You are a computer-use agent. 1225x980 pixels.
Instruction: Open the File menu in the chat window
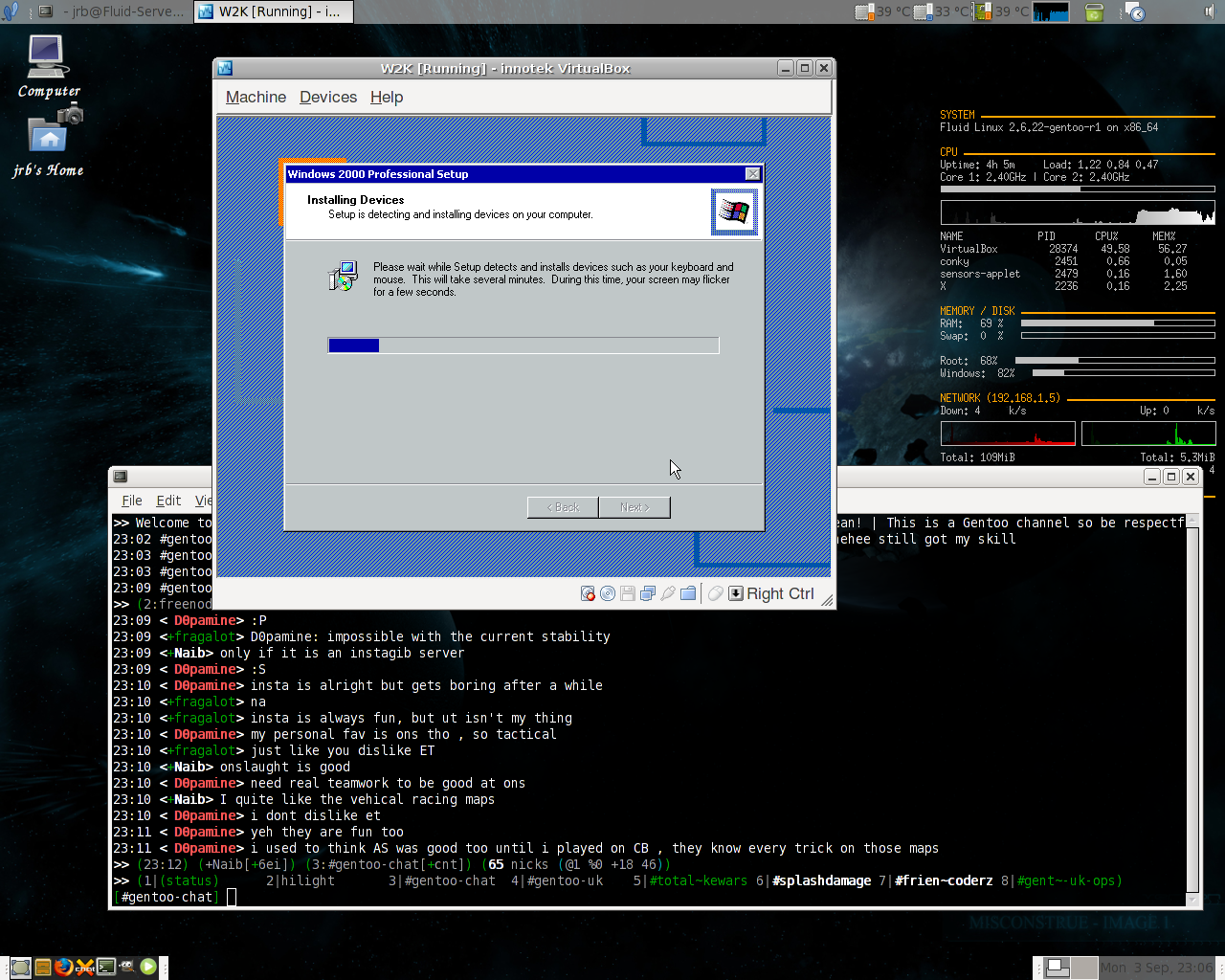[132, 501]
